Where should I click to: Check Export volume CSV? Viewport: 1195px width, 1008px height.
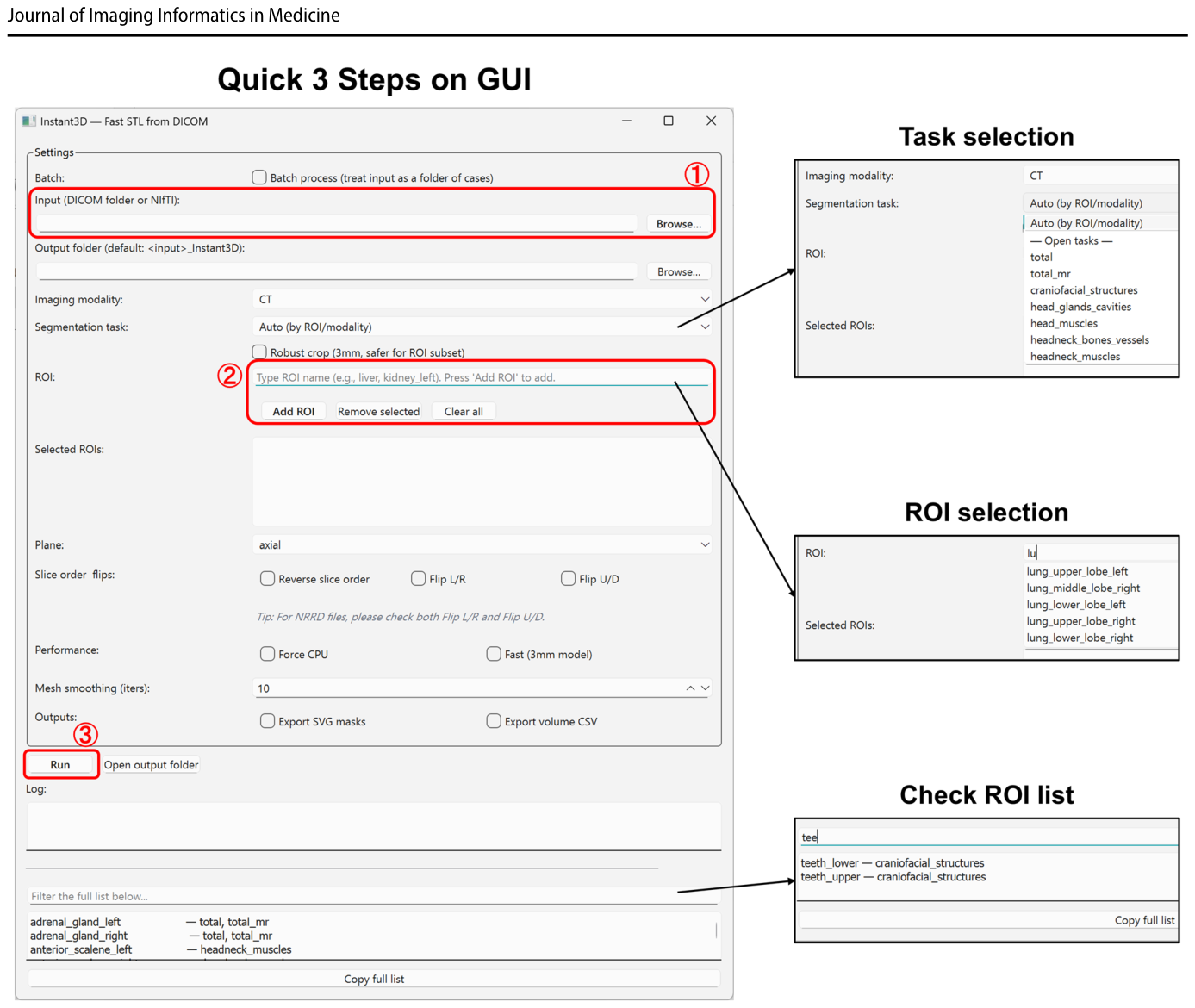pos(494,721)
